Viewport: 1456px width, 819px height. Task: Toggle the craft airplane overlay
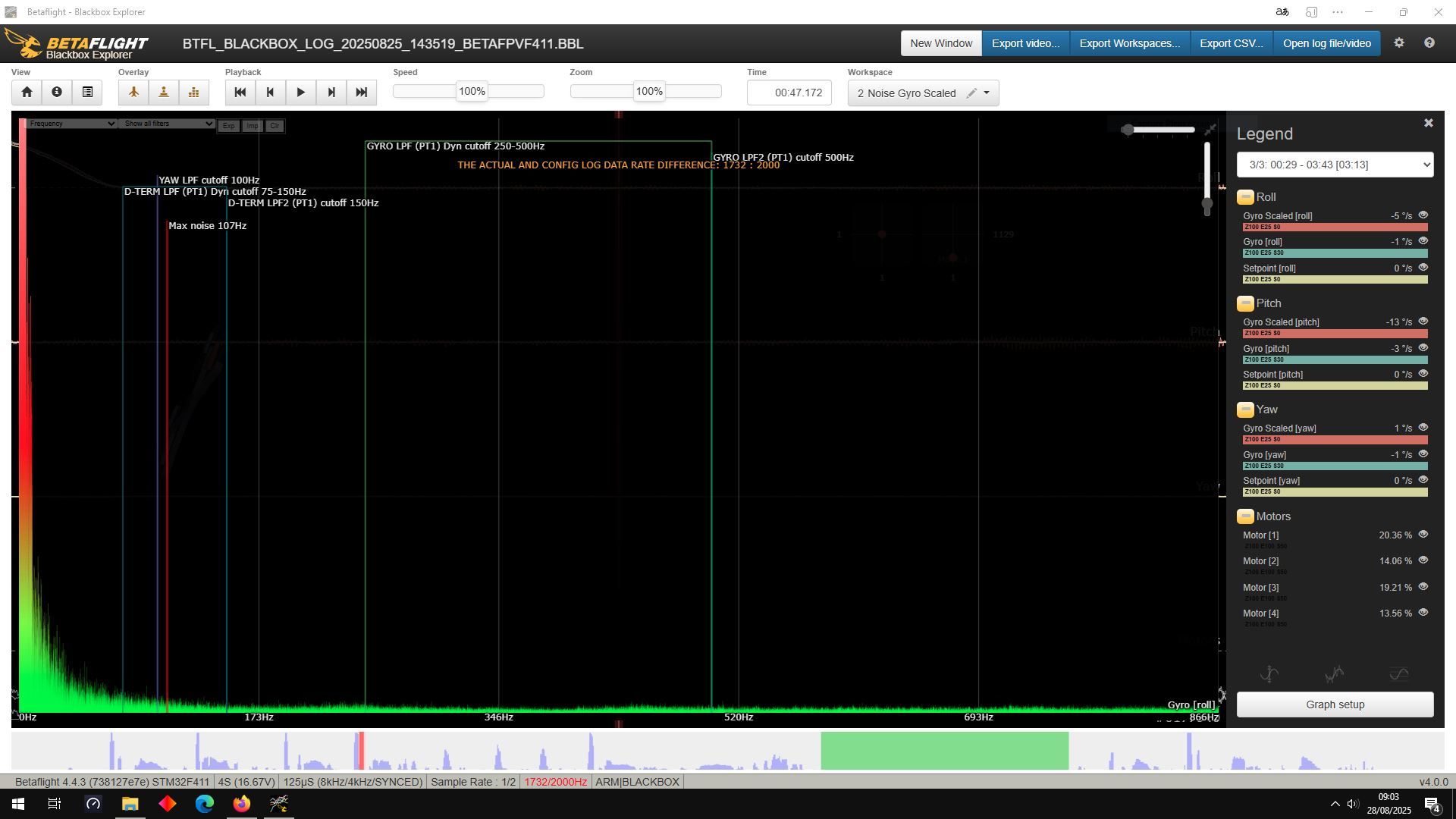[x=133, y=93]
